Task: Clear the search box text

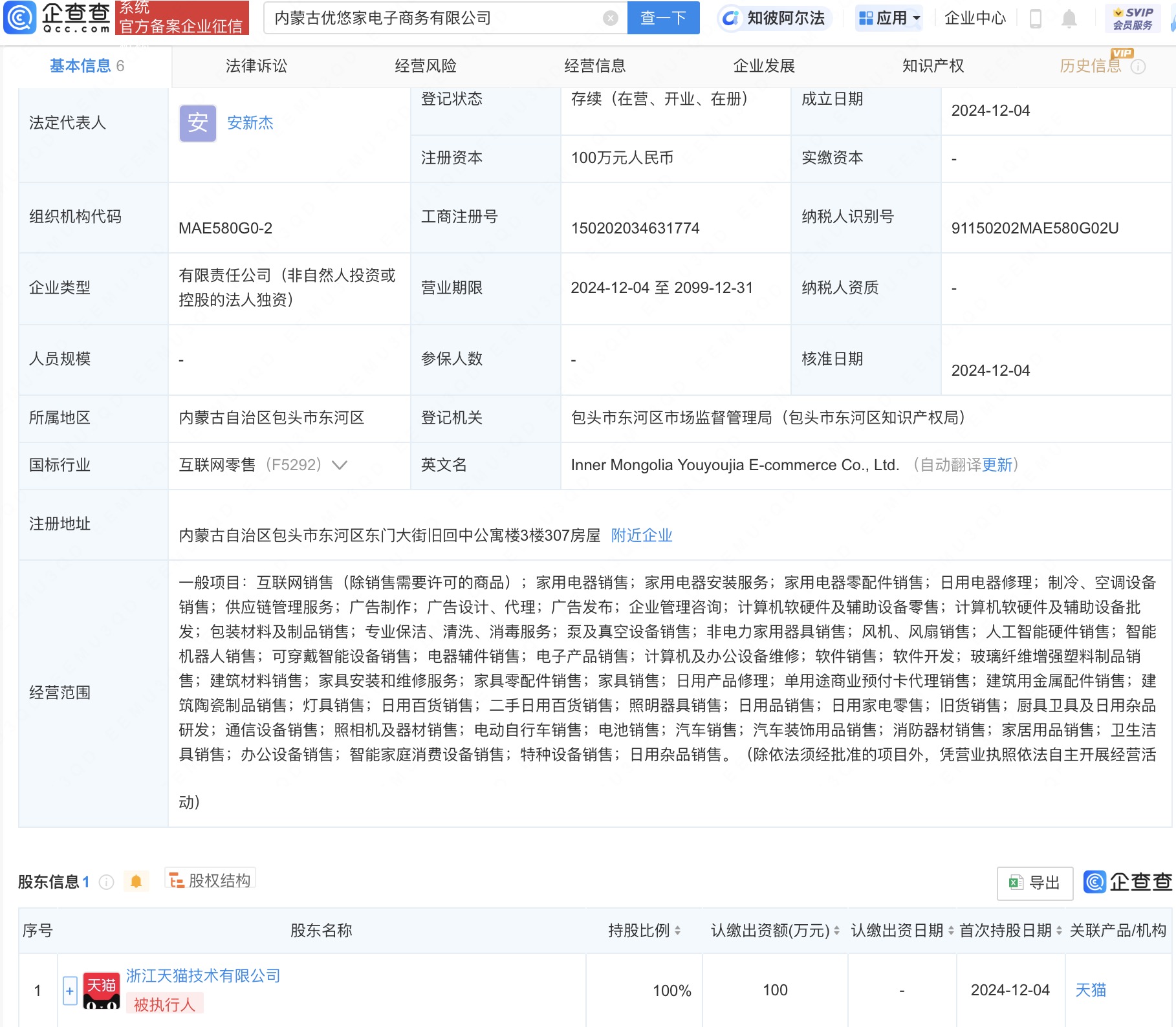Action: (610, 18)
